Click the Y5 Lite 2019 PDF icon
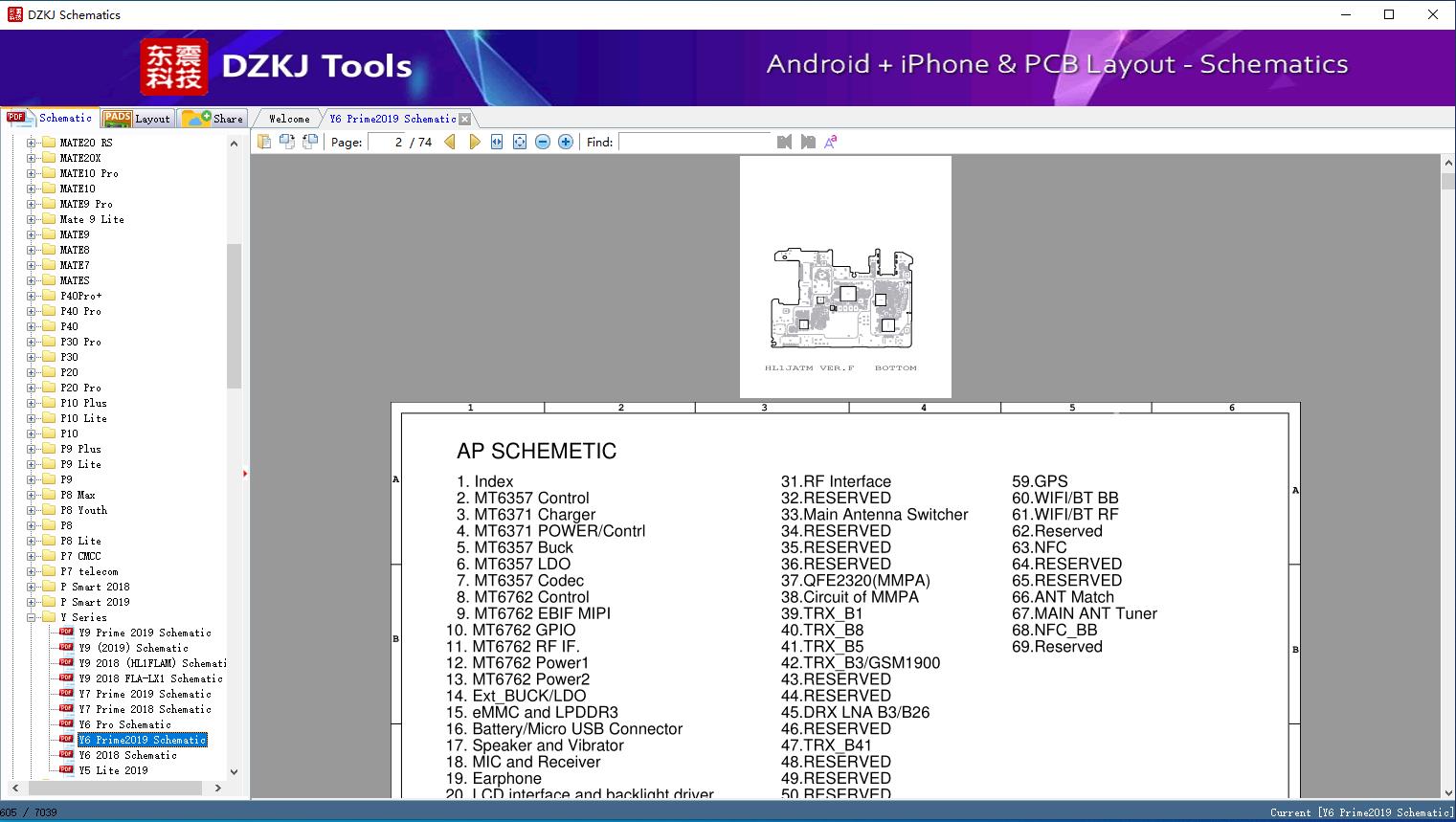The image size is (1456, 822). (x=66, y=770)
